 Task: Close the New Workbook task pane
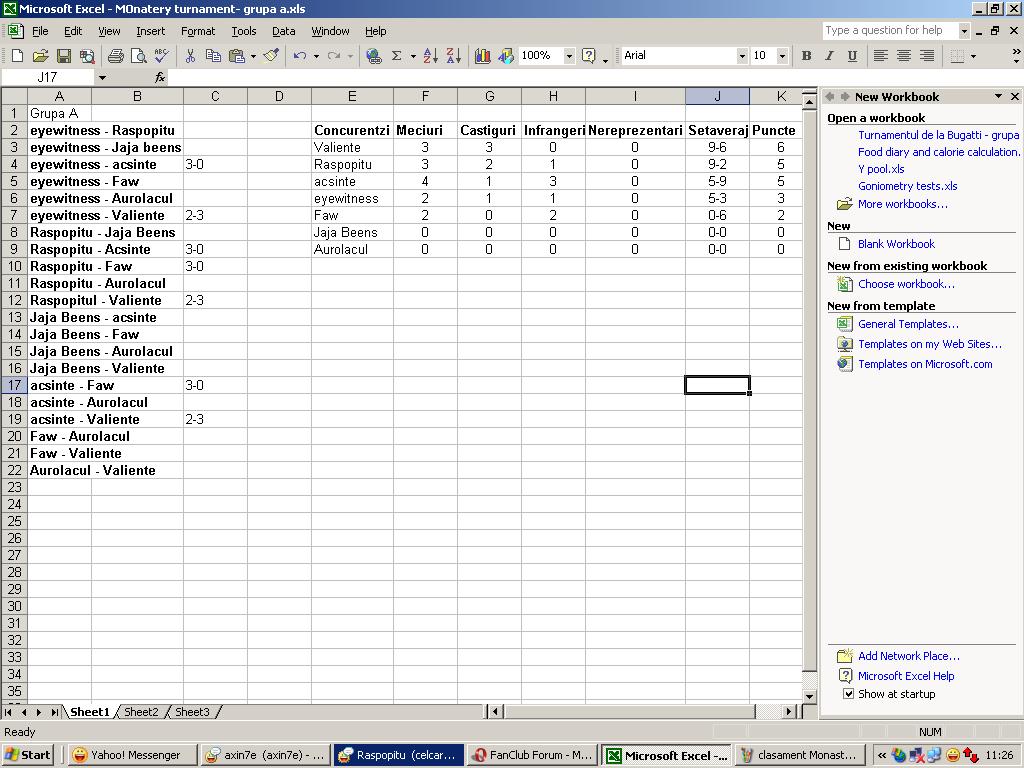[x=1015, y=97]
